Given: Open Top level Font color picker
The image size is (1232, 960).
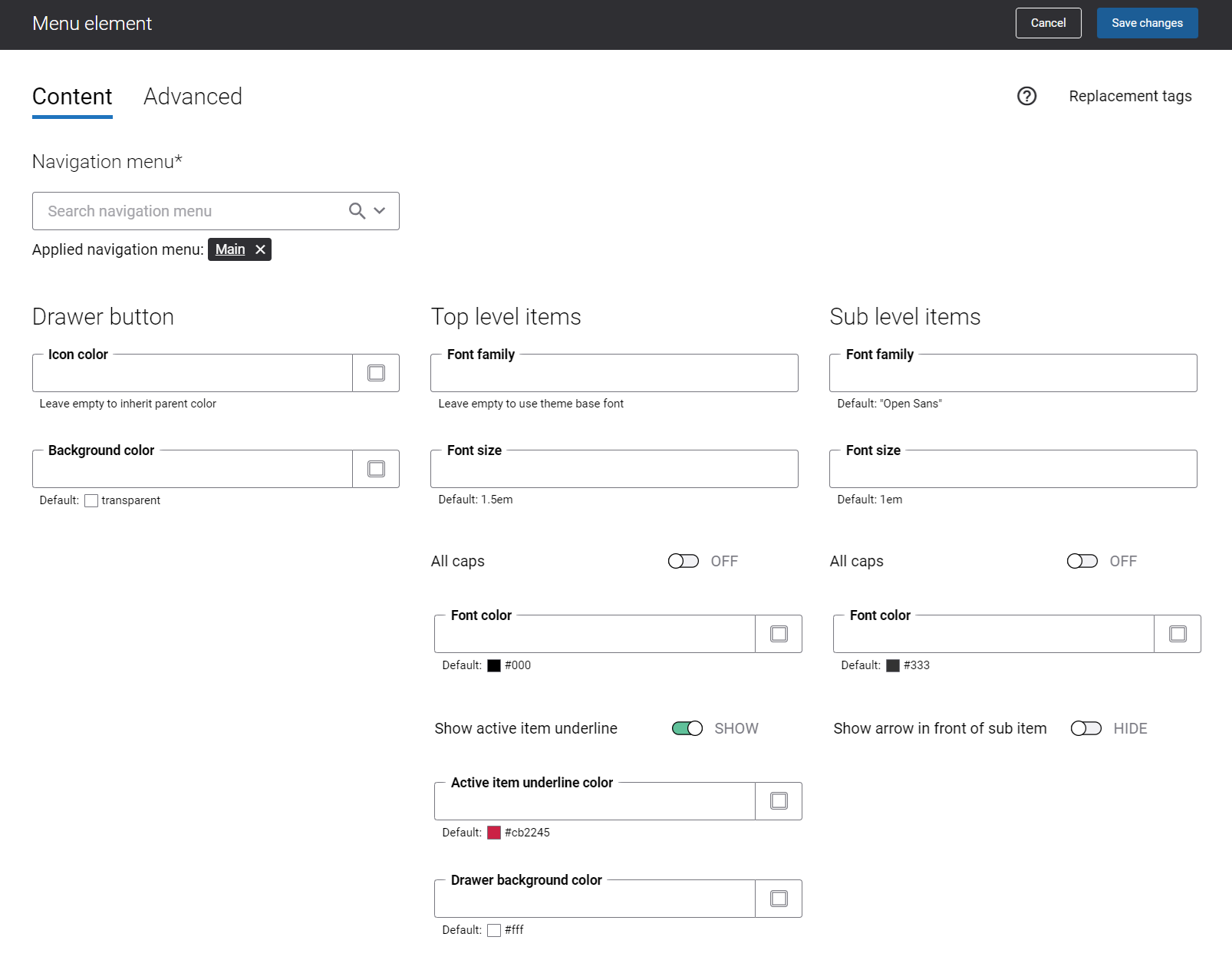Looking at the screenshot, I should (x=779, y=634).
